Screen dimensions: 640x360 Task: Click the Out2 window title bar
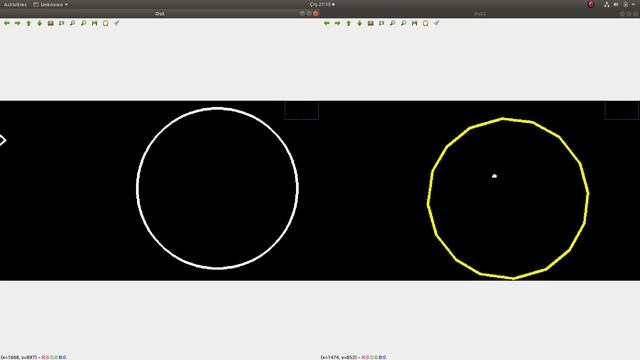[x=480, y=13]
